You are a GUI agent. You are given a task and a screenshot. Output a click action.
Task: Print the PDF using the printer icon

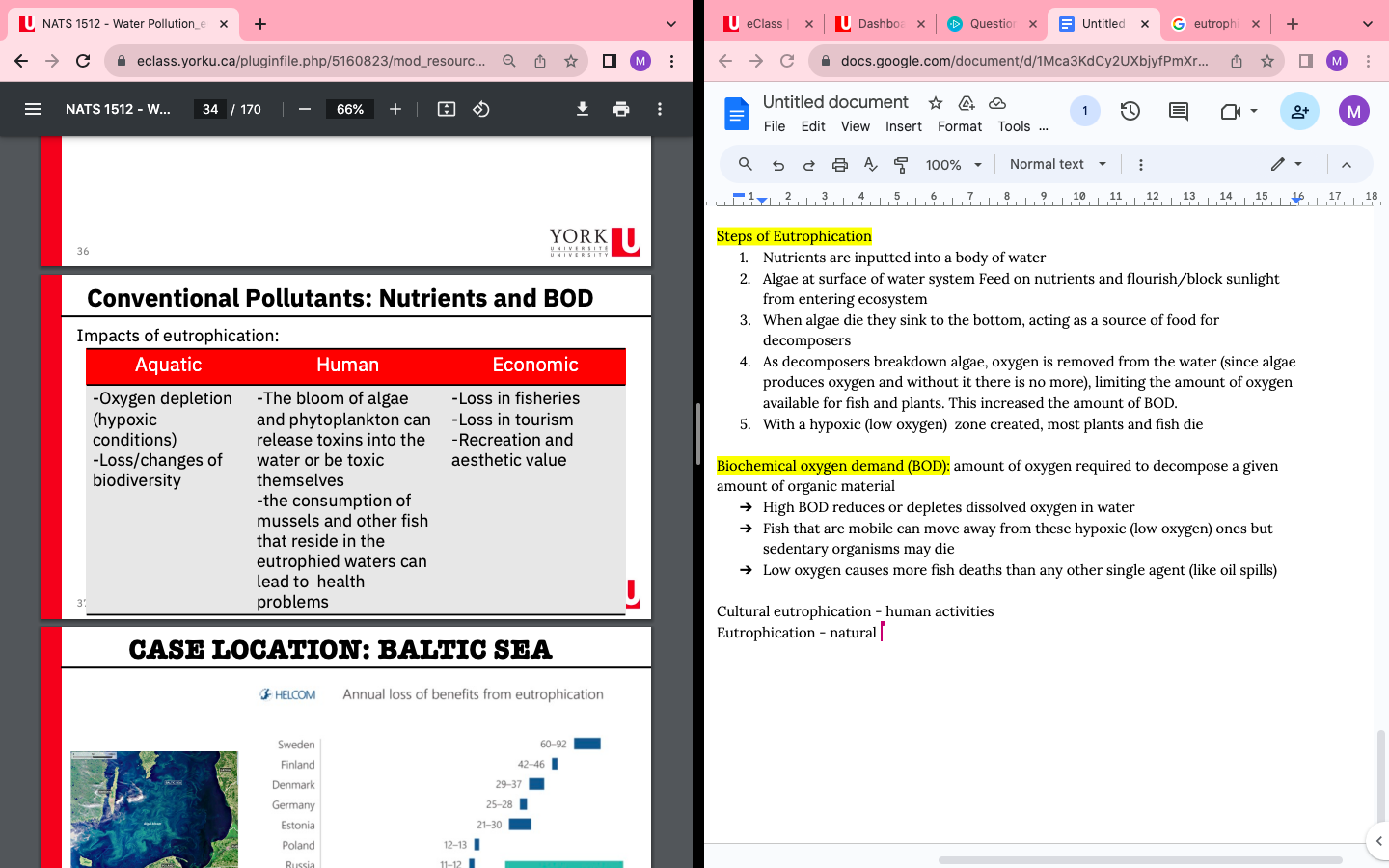(x=621, y=109)
